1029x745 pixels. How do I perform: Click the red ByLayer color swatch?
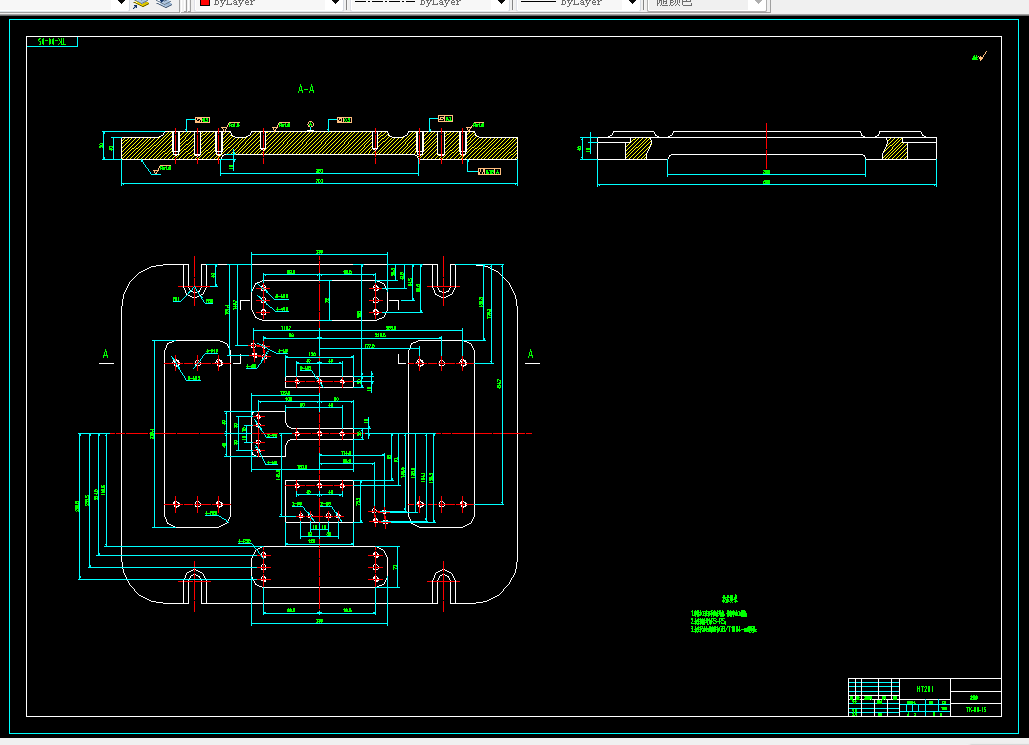(204, 3)
